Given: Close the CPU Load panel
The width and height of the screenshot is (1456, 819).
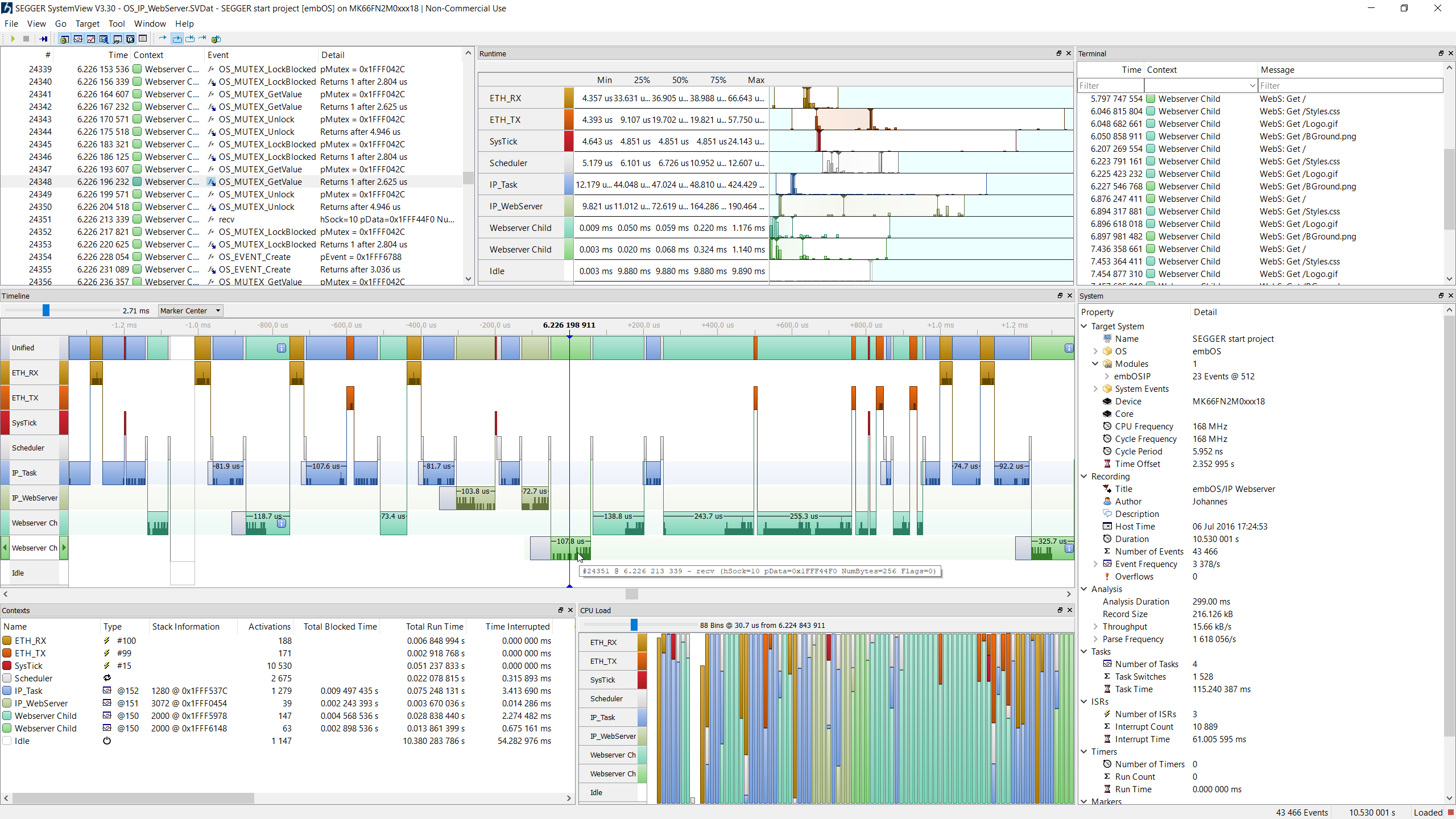Looking at the screenshot, I should click(x=1070, y=610).
